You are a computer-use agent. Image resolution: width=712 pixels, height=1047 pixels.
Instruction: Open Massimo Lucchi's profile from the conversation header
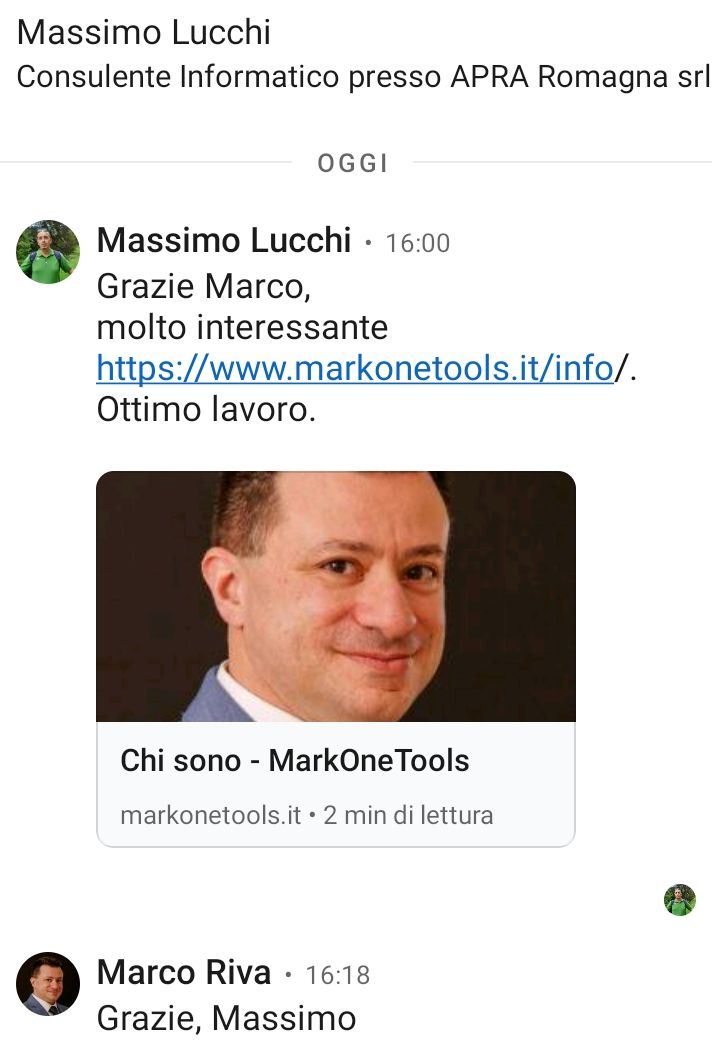click(x=144, y=32)
